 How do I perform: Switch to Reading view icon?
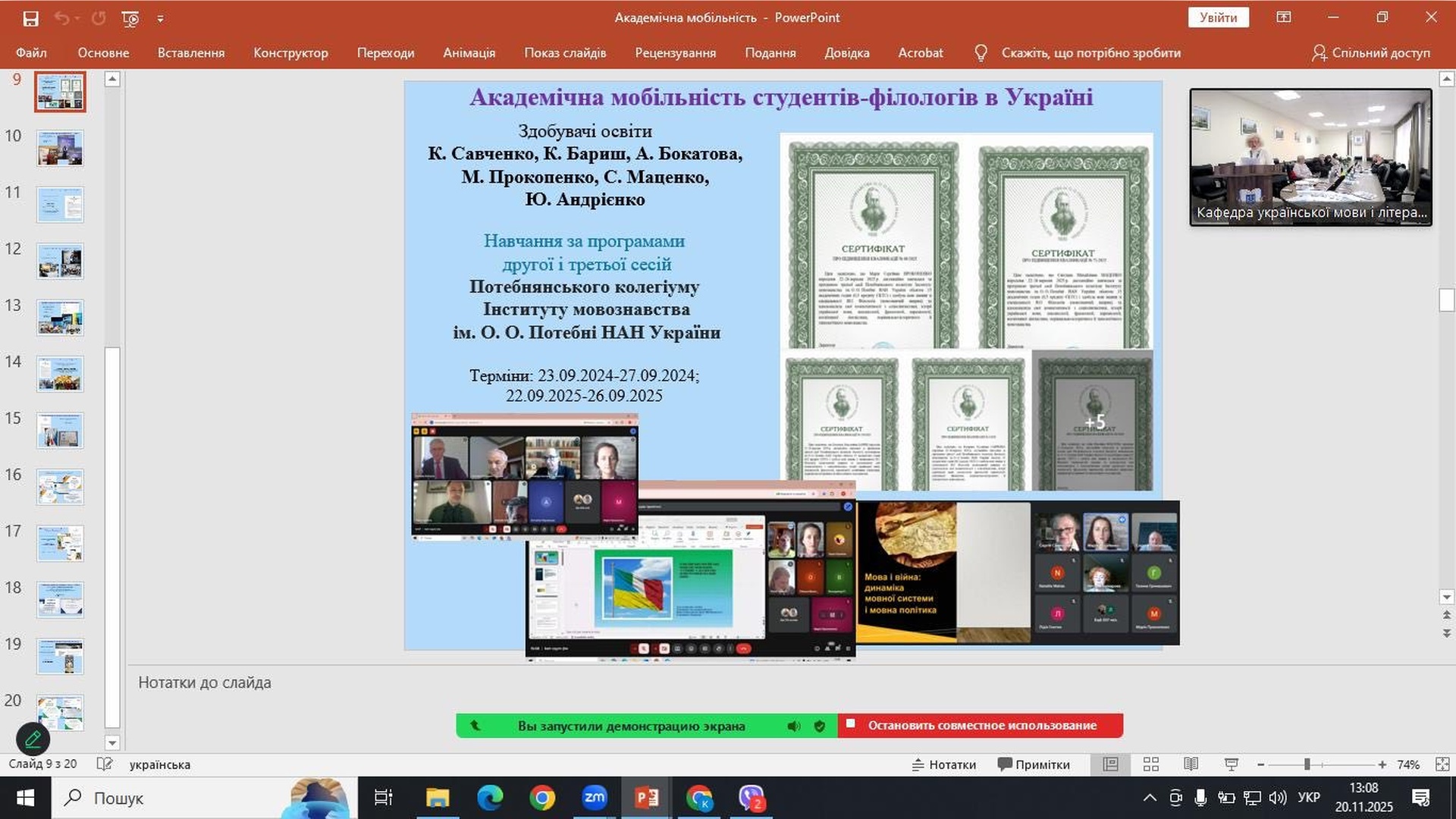(1191, 764)
